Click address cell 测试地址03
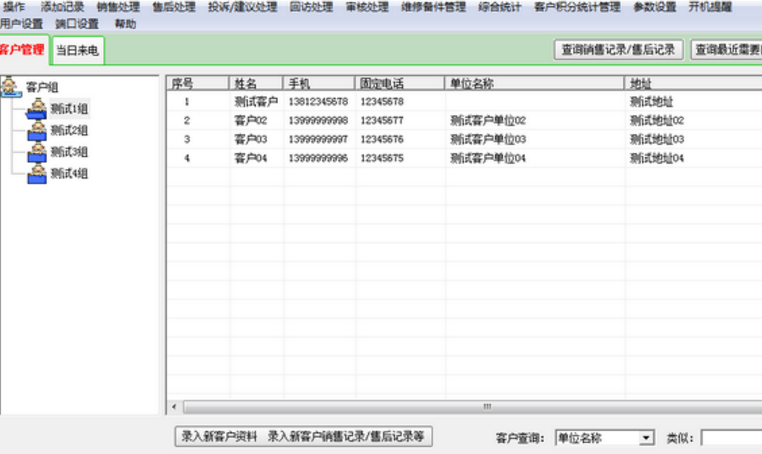762x454 pixels. pos(657,140)
